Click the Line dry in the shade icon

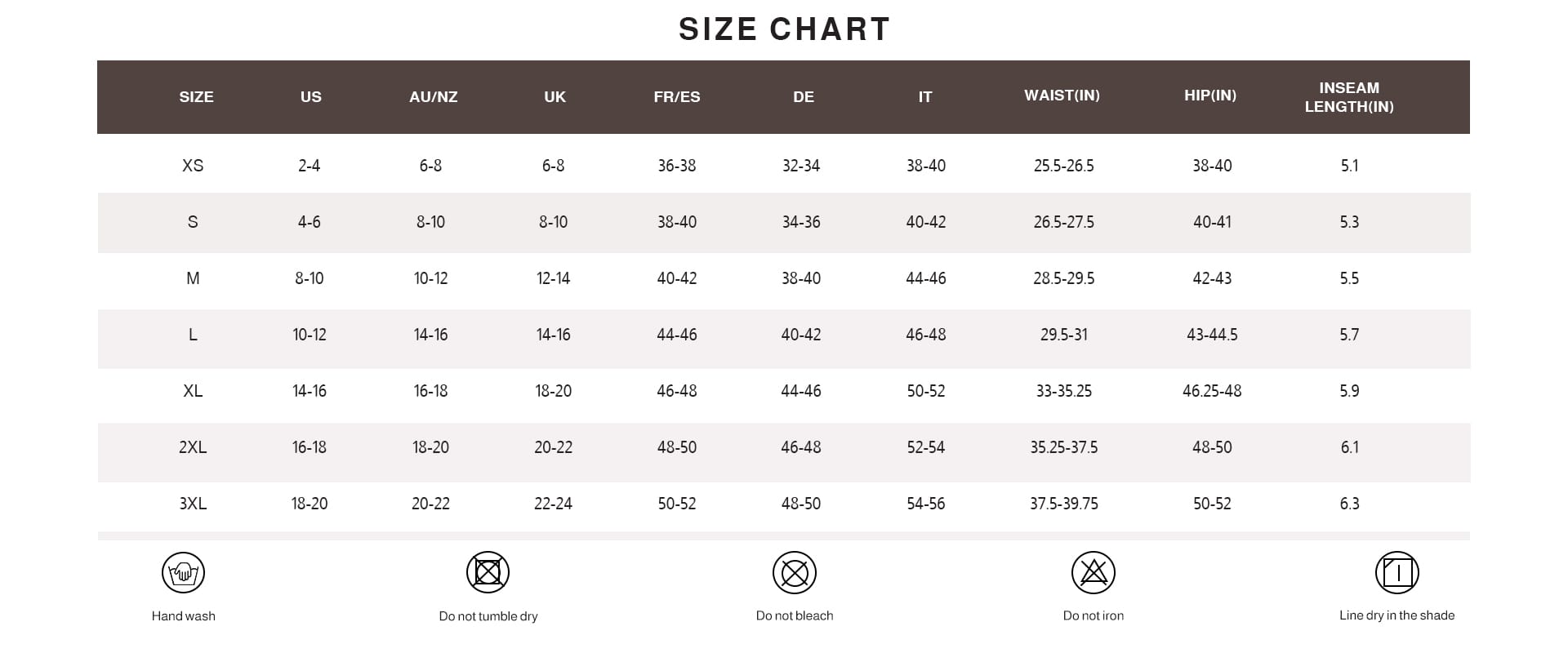pyautogui.click(x=1397, y=572)
